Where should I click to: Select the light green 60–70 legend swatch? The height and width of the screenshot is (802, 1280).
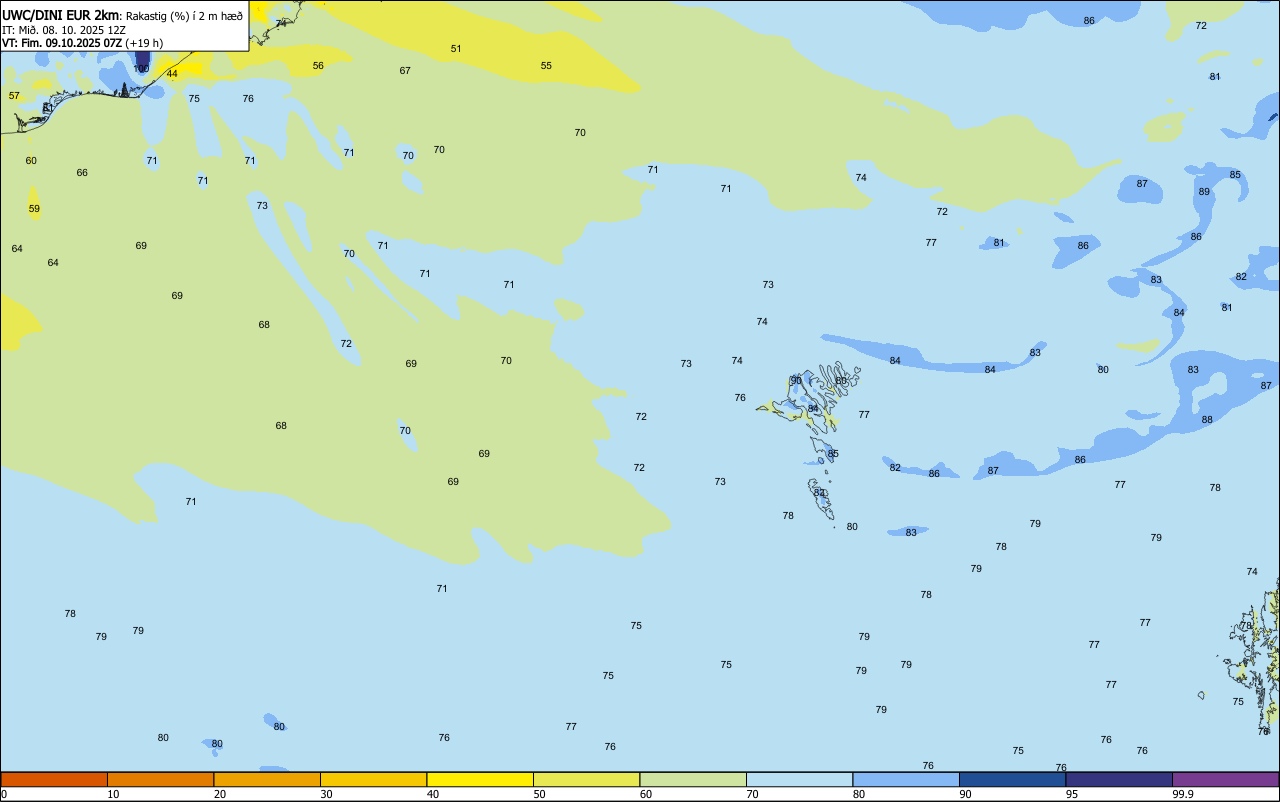coord(693,779)
